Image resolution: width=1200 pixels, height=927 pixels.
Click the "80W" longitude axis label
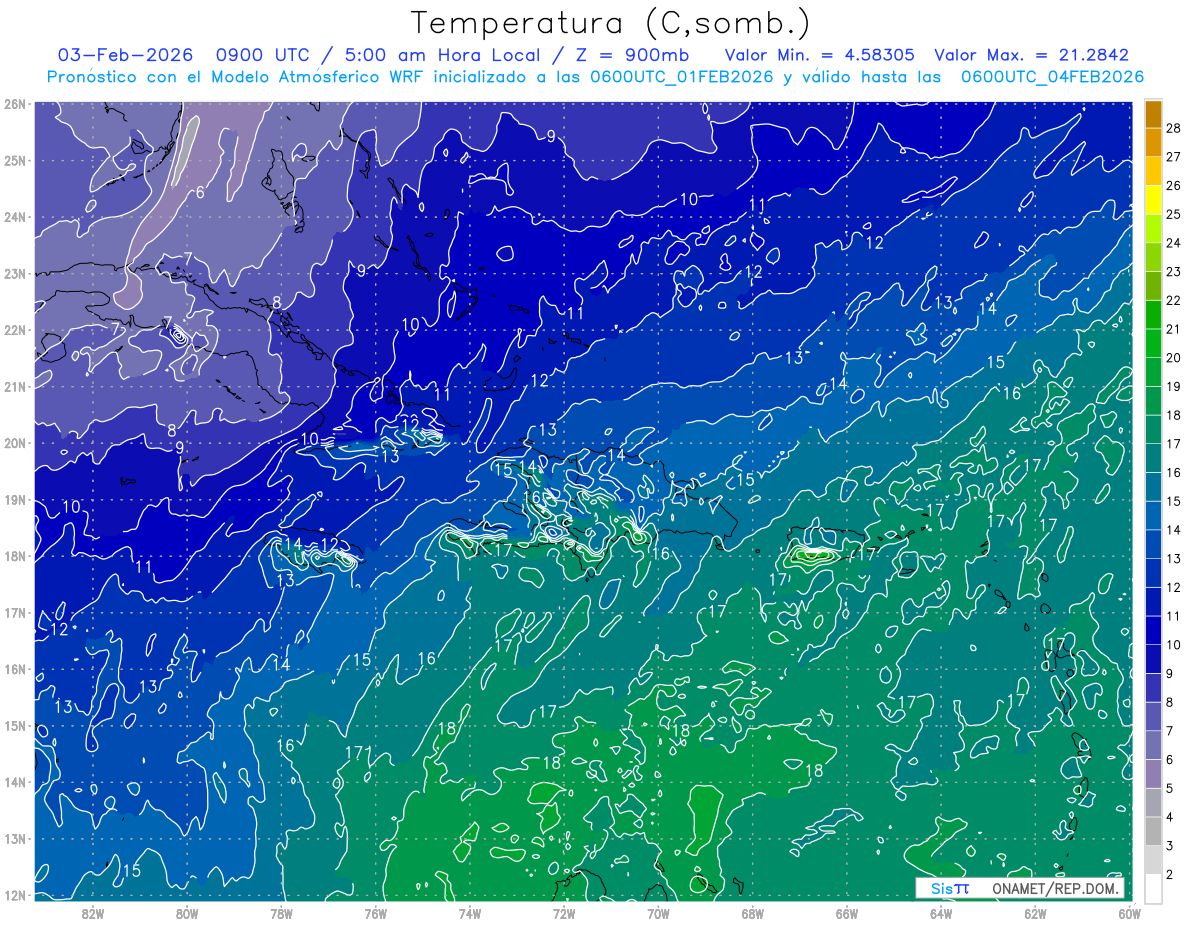click(x=187, y=913)
